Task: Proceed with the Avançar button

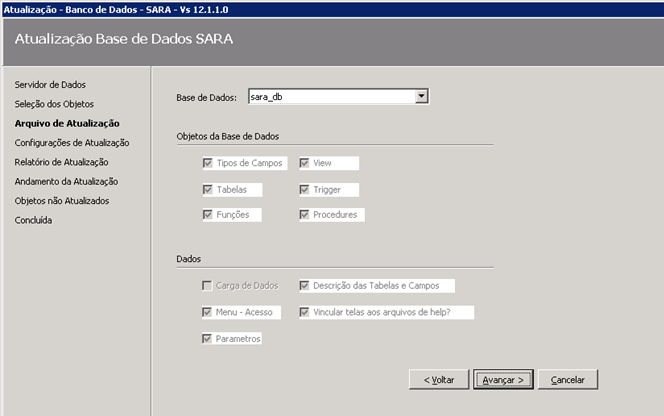Action: pyautogui.click(x=503, y=380)
